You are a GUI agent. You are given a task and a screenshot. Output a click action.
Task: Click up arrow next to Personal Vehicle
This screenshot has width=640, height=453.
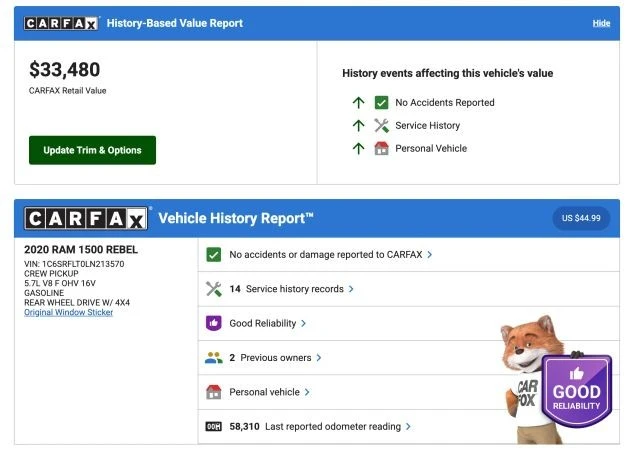tap(358, 148)
